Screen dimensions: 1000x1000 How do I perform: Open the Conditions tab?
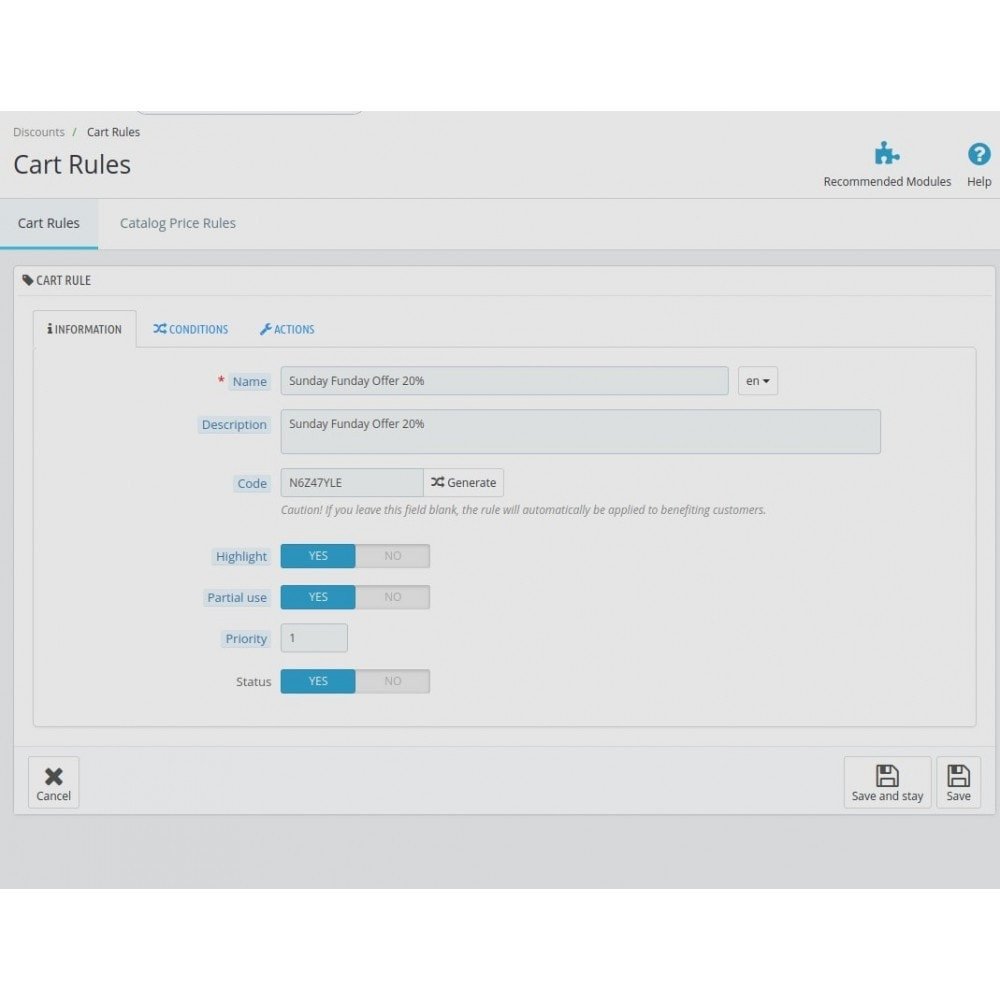pyautogui.click(x=190, y=329)
